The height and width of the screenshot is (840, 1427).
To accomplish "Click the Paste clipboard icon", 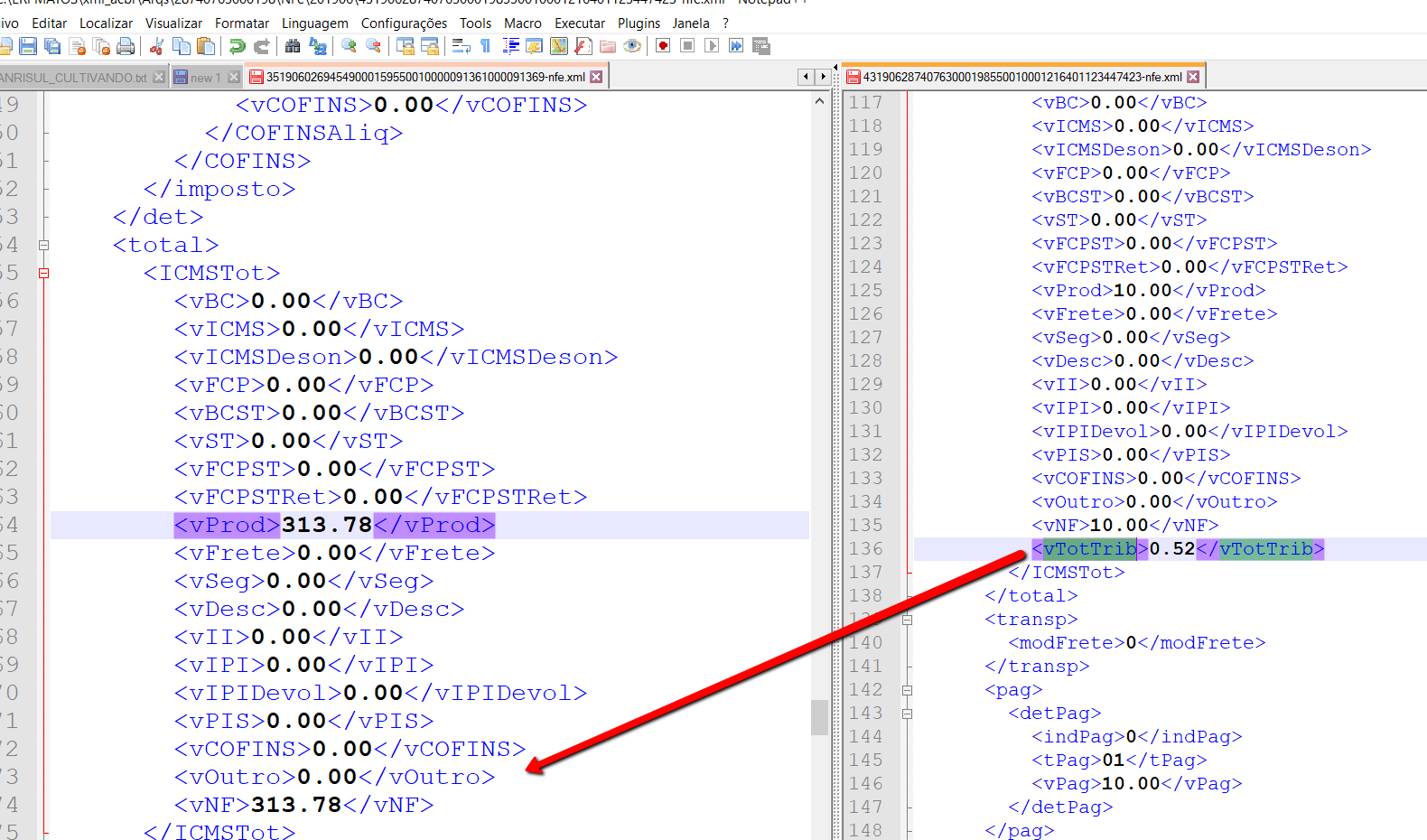I will 205,46.
